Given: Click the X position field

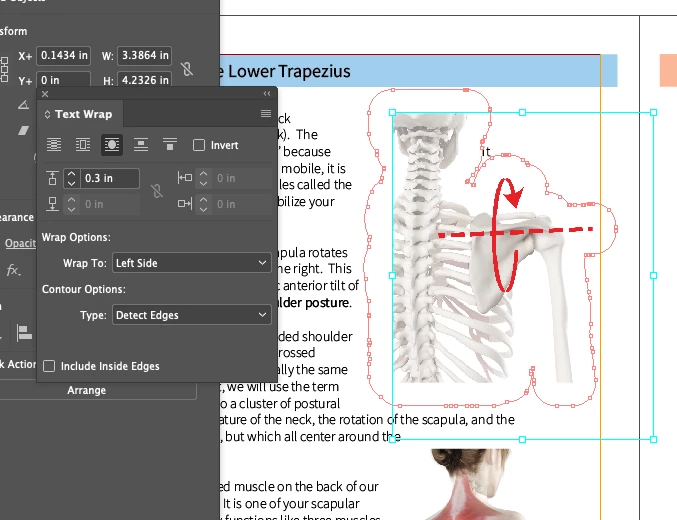Looking at the screenshot, I should tap(63, 55).
